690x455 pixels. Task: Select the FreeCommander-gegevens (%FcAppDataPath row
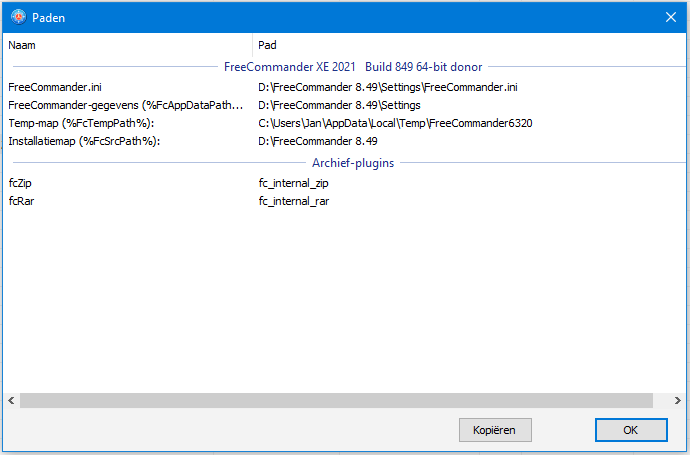point(125,105)
